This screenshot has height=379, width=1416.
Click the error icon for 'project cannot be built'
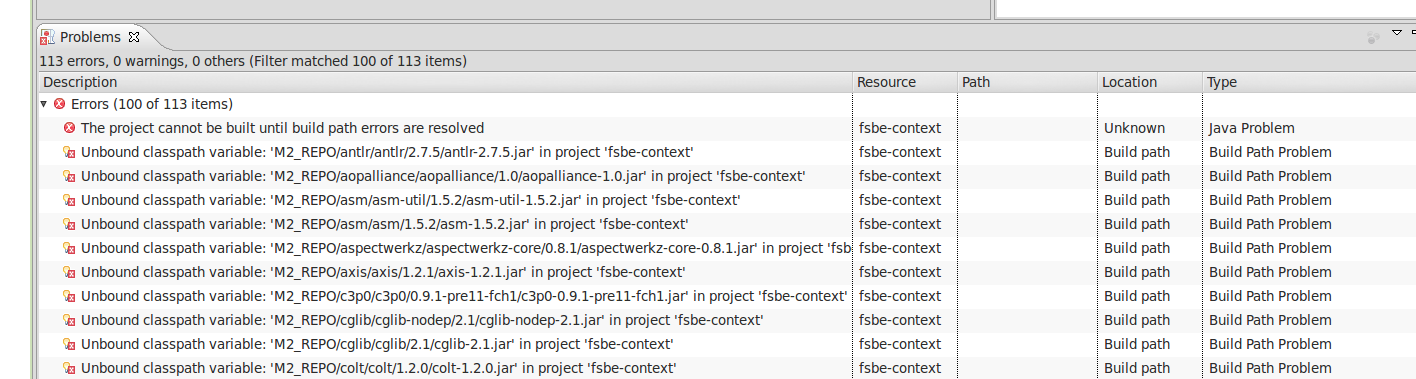(x=69, y=128)
